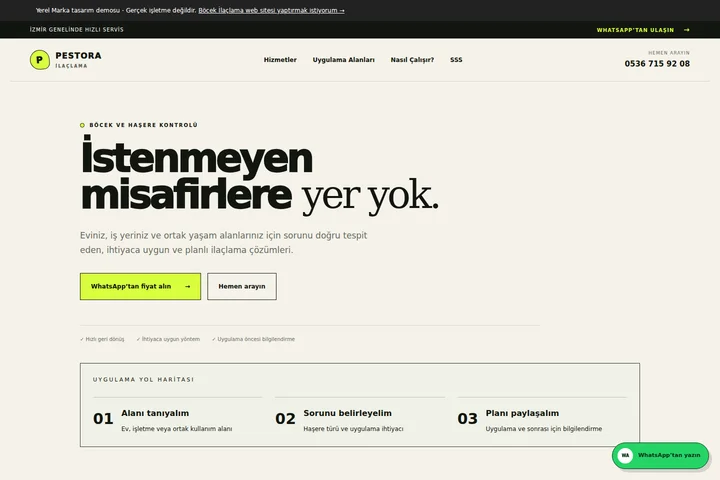Open the Nasıl Çalışır? nav link
The image size is (720, 480).
[x=412, y=60]
